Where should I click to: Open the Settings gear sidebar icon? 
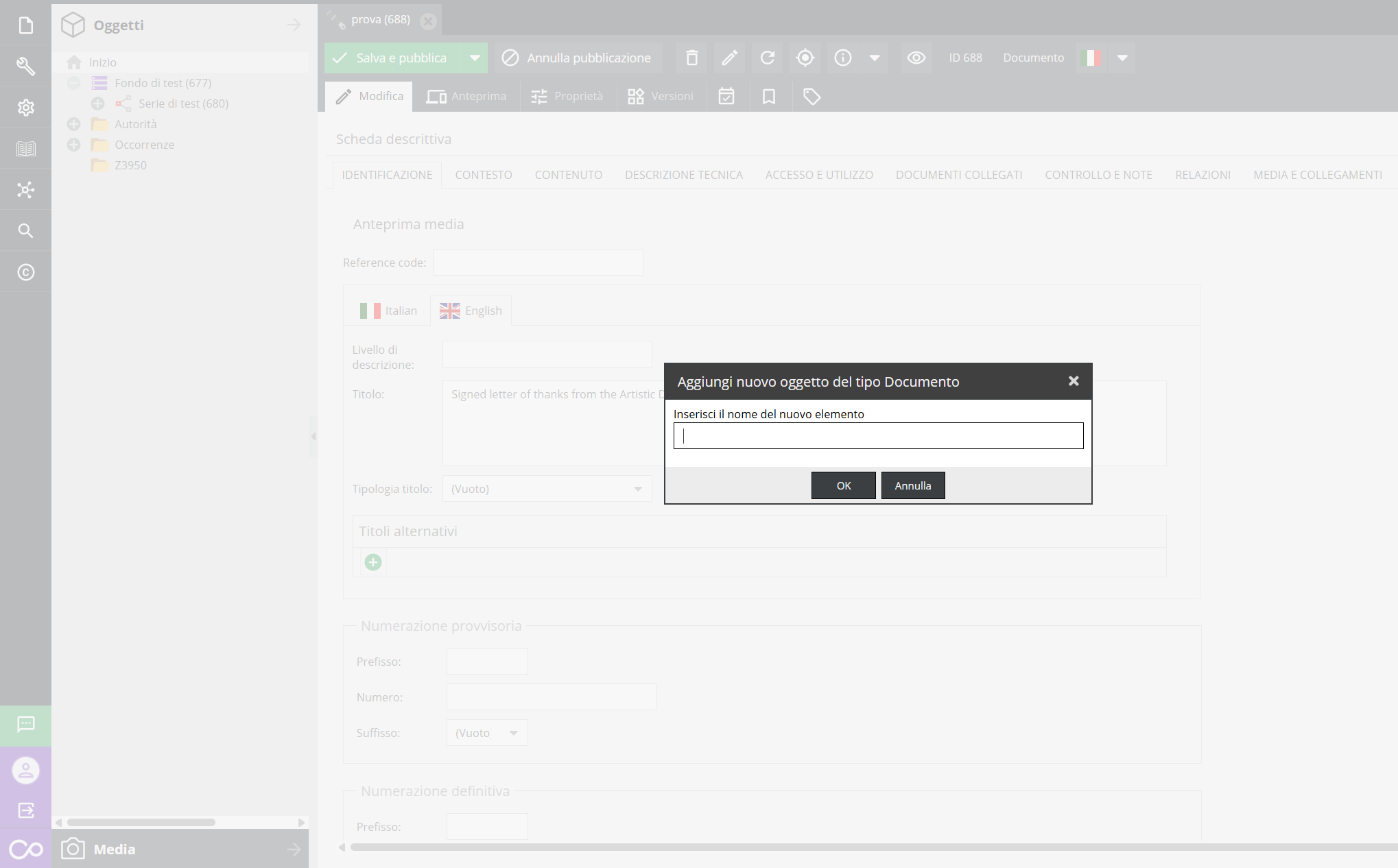[25, 108]
